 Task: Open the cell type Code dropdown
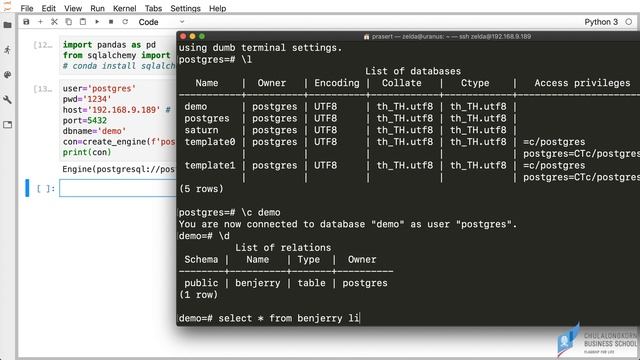click(x=161, y=22)
